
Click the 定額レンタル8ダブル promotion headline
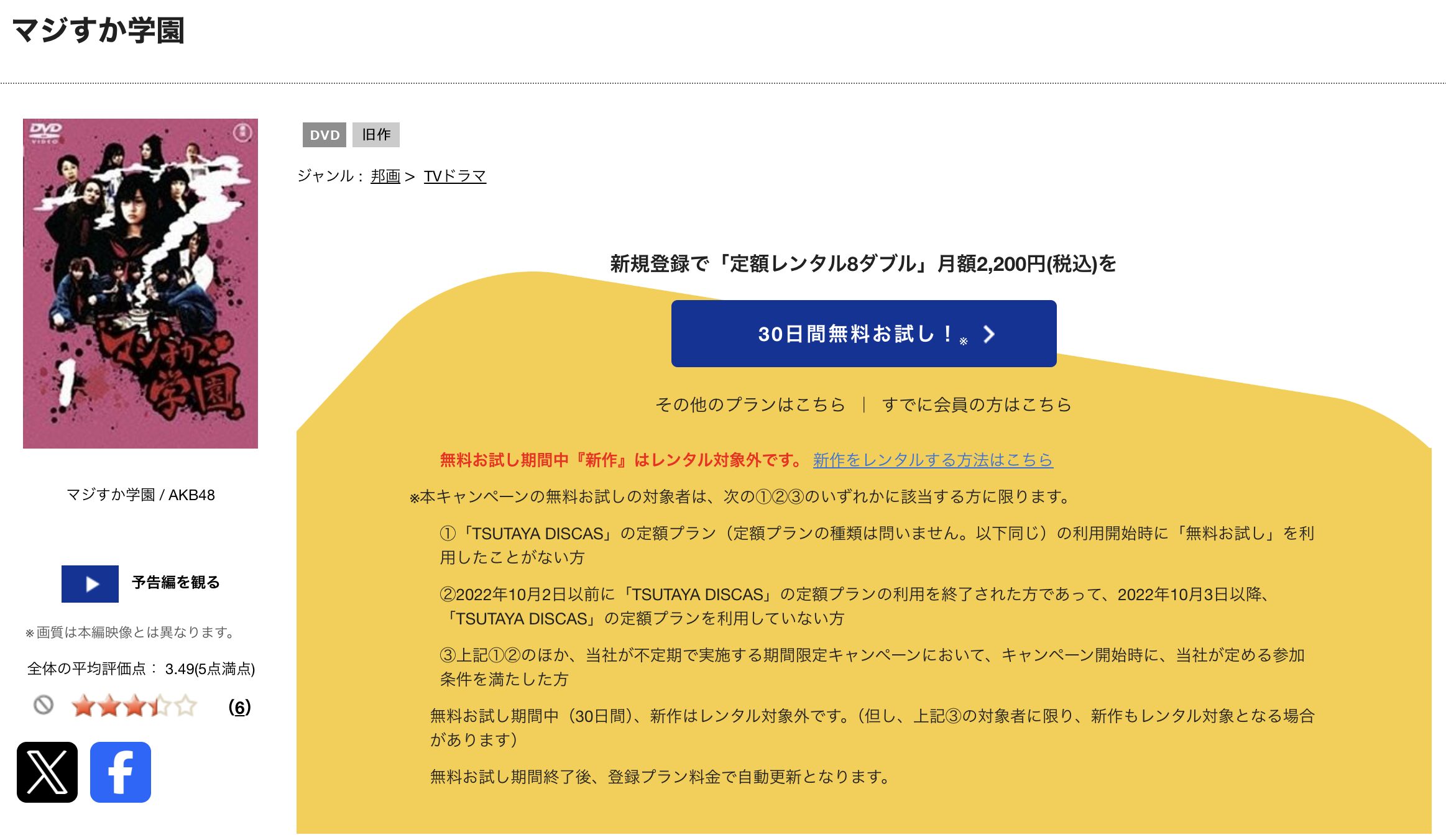[x=863, y=264]
